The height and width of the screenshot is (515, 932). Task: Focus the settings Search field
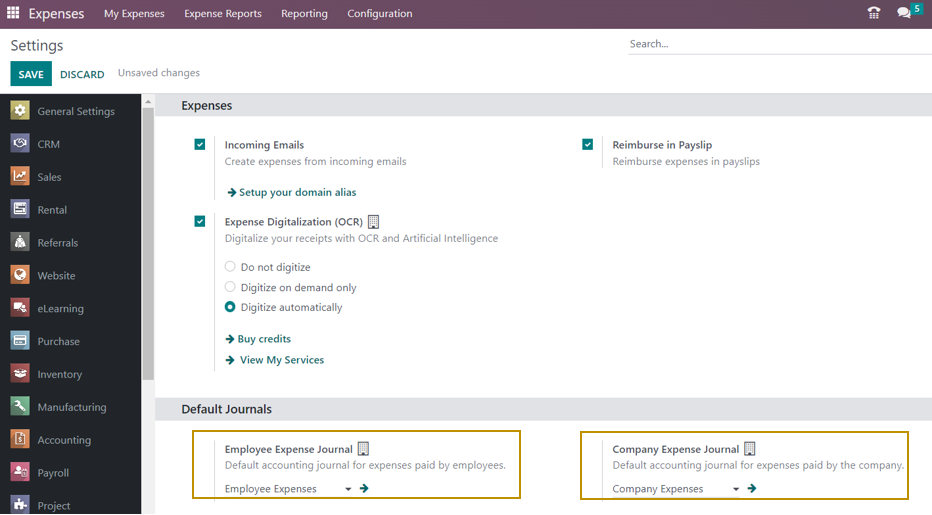point(776,44)
